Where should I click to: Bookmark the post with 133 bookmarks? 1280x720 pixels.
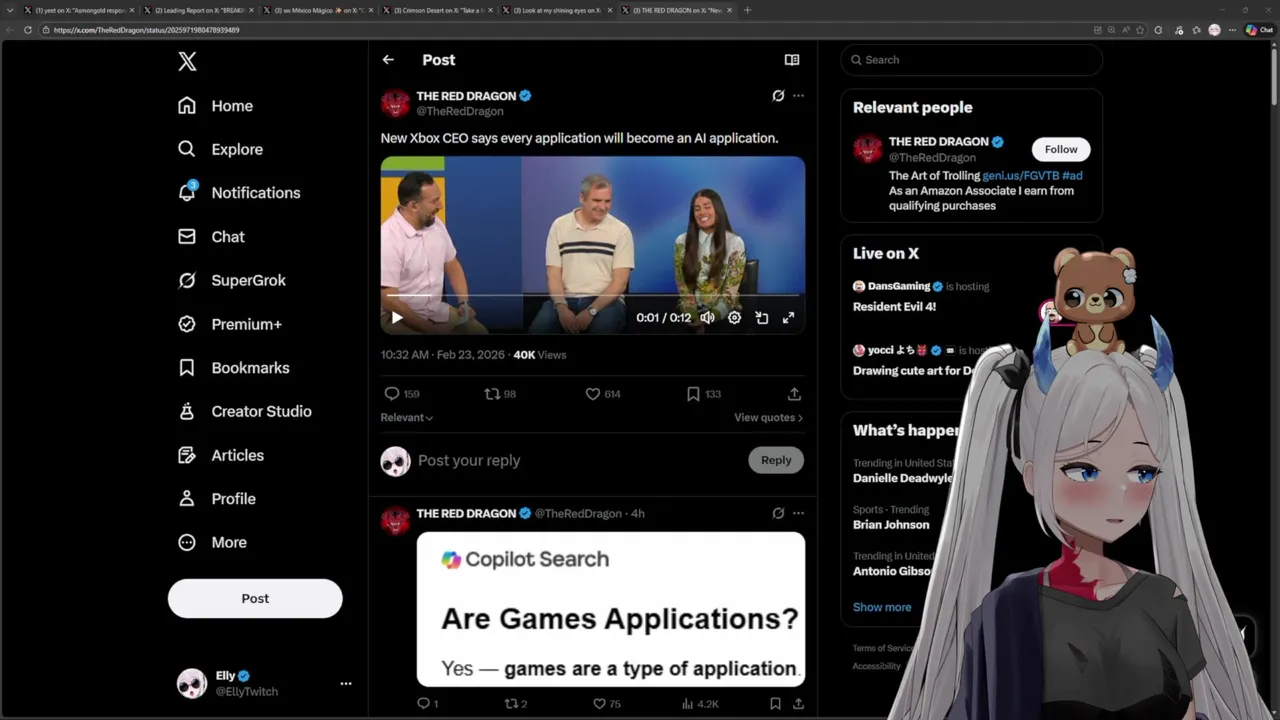click(703, 394)
